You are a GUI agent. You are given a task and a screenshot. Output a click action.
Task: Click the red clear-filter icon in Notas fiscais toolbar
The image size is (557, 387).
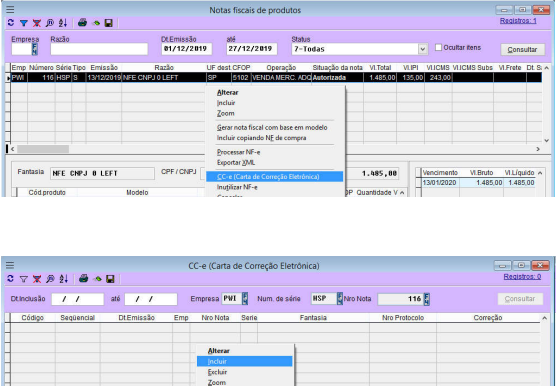coord(37,23)
